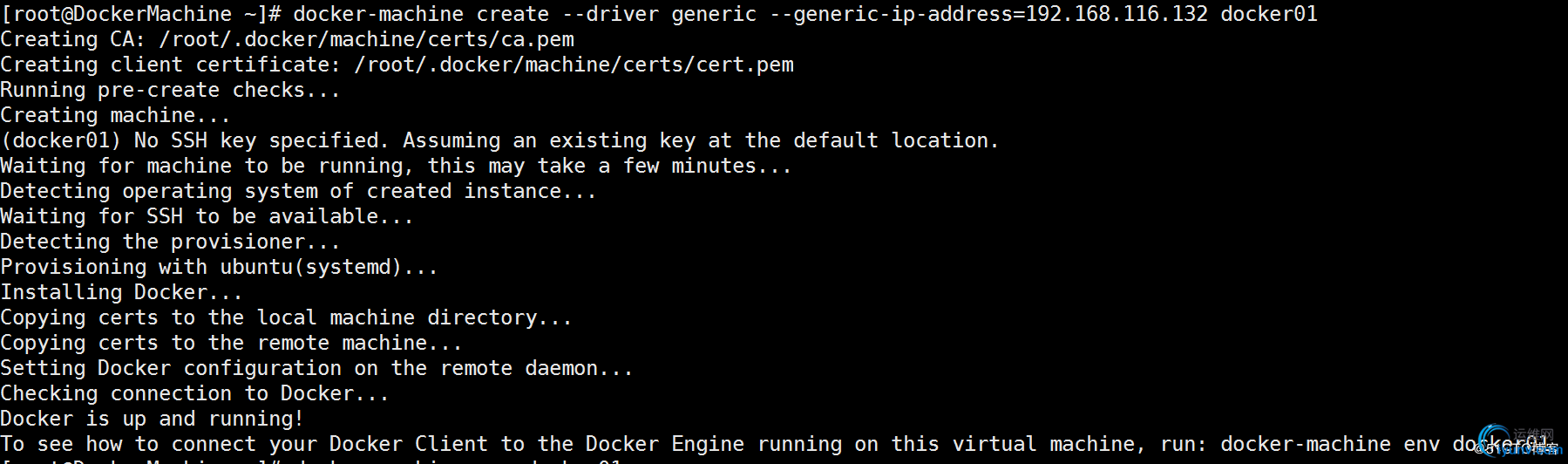The image size is (1568, 464).
Task: Click the Setting Docker configuration line
Action: click(x=316, y=368)
